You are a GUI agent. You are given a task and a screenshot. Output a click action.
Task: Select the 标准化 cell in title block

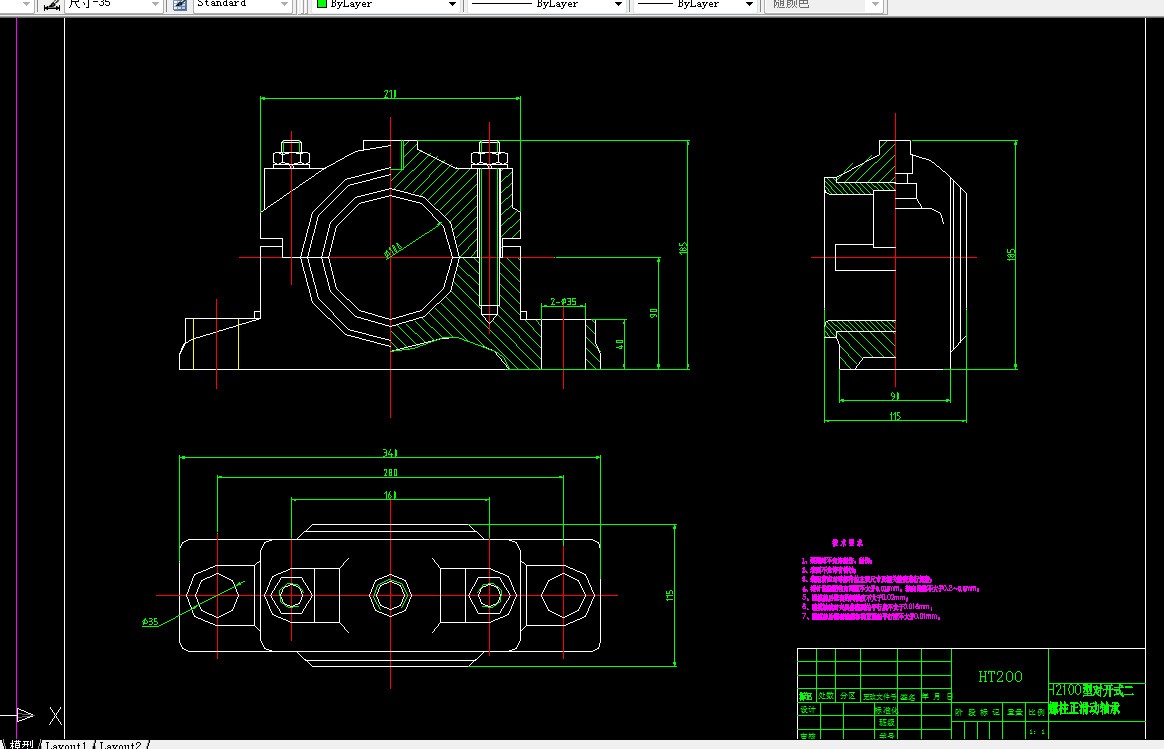click(886, 710)
